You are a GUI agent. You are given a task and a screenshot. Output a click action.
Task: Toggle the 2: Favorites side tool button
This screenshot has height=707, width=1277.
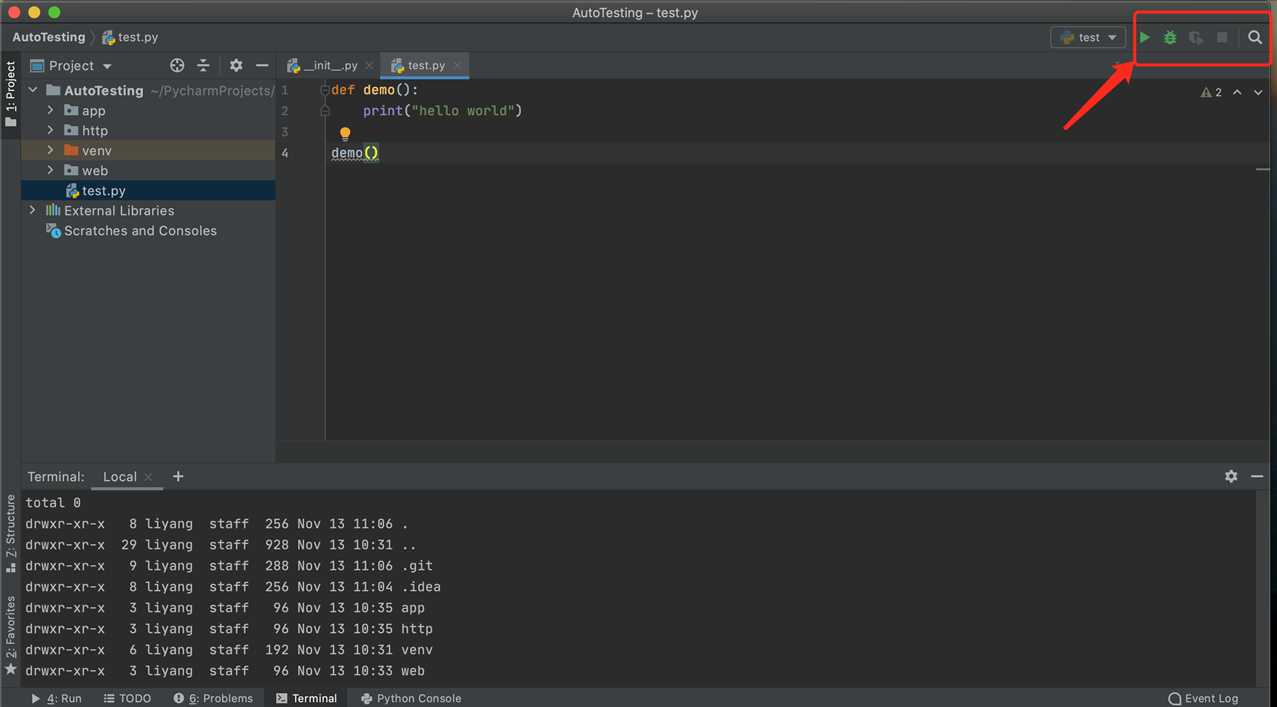pos(11,634)
